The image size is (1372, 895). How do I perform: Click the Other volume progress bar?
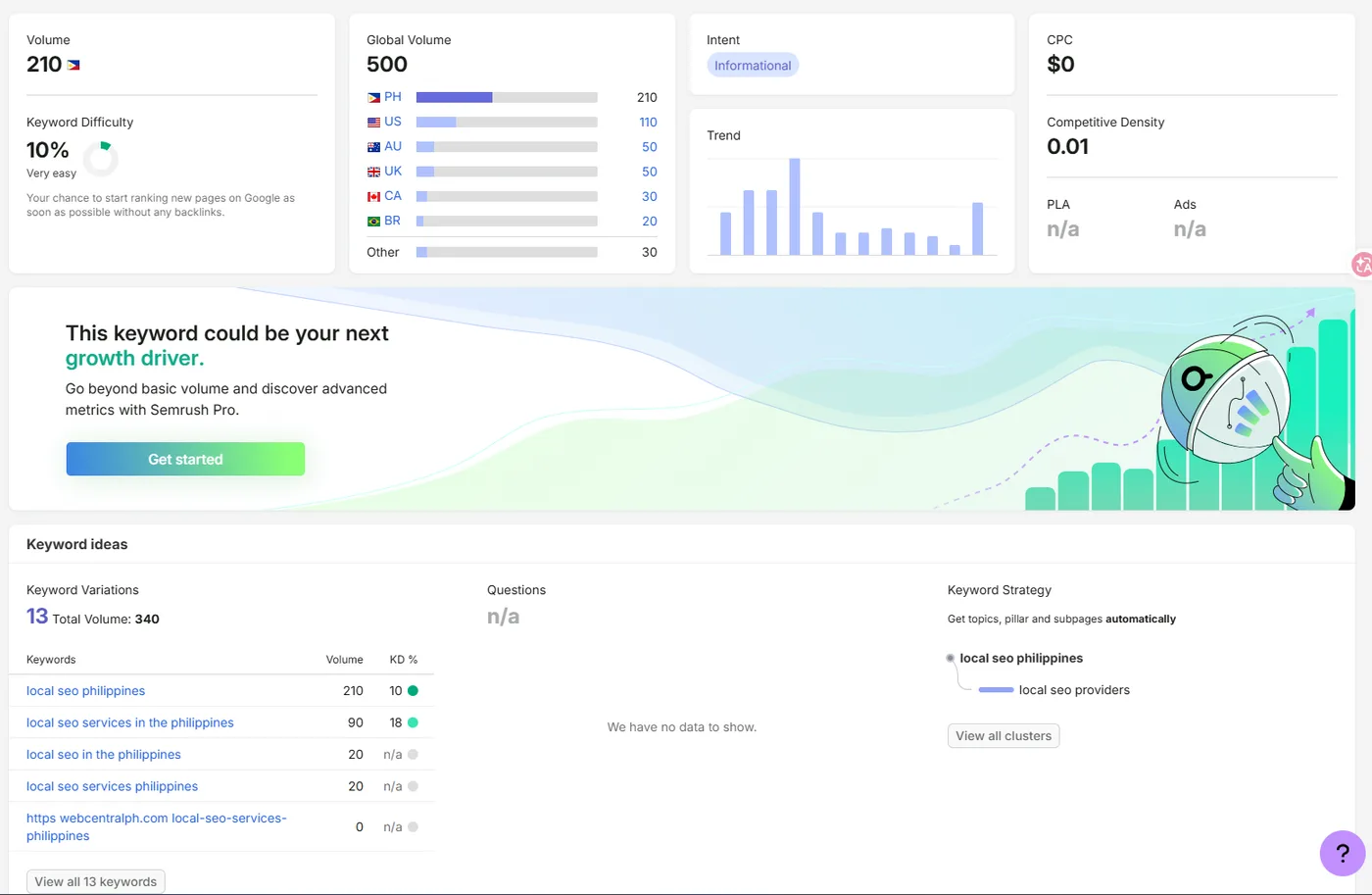(507, 252)
